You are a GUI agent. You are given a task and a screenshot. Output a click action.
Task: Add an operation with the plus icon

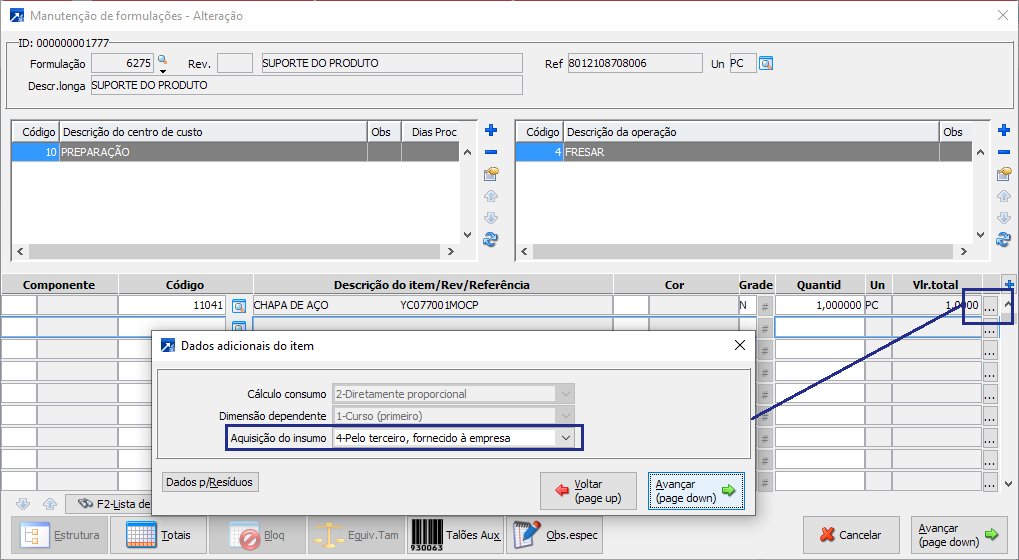tap(1003, 131)
